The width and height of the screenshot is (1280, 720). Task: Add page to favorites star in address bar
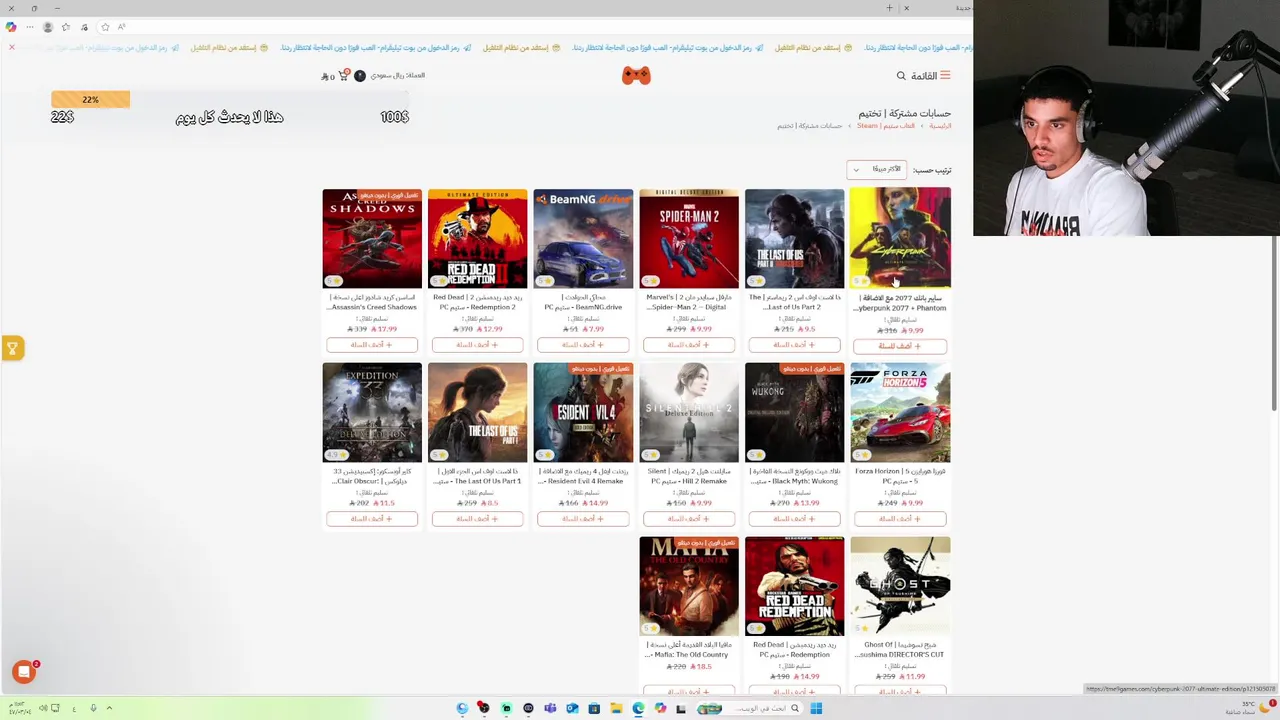pyautogui.click(x=105, y=27)
